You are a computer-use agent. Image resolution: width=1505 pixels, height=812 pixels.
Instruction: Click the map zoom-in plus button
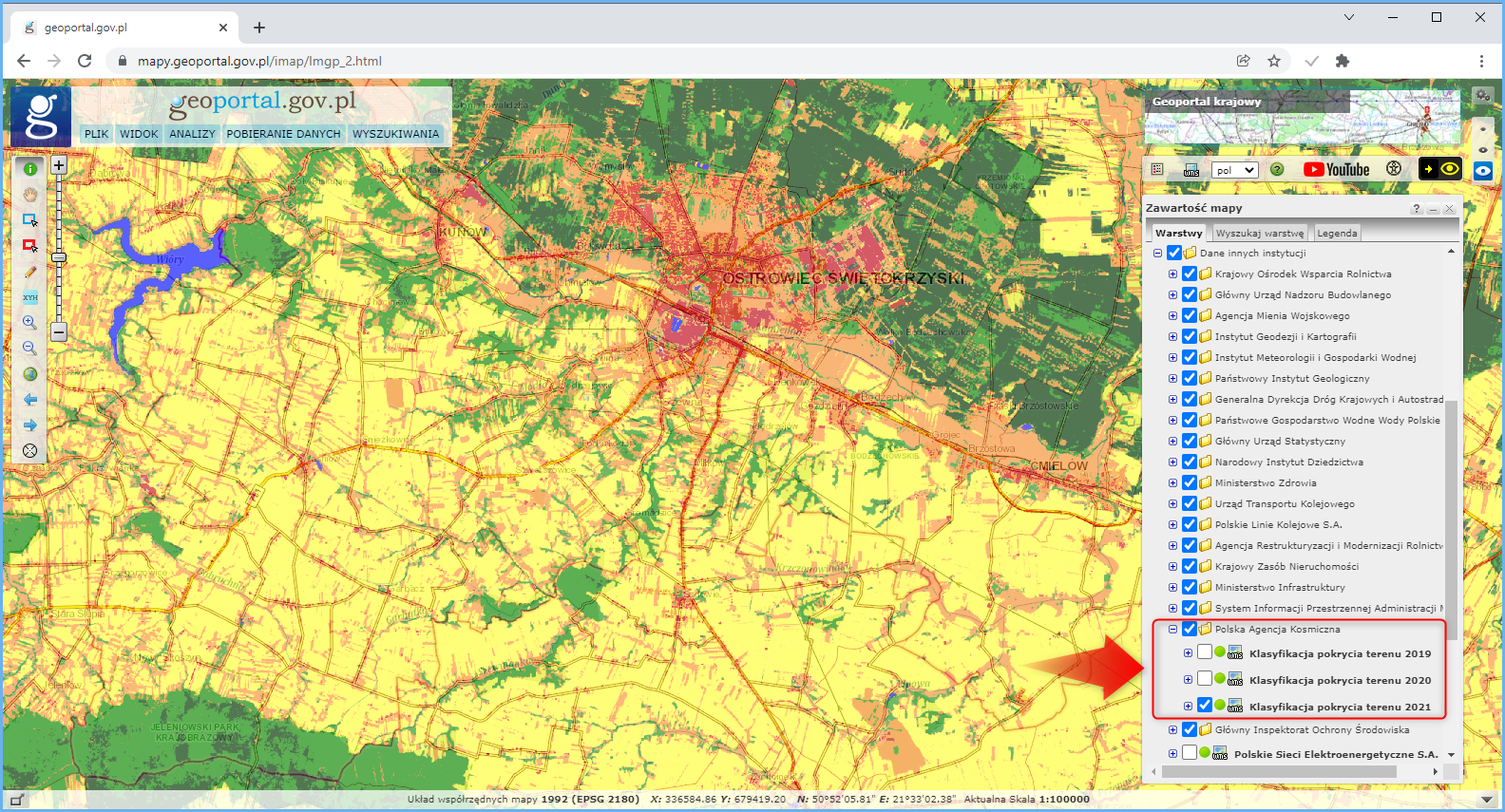coord(59,165)
